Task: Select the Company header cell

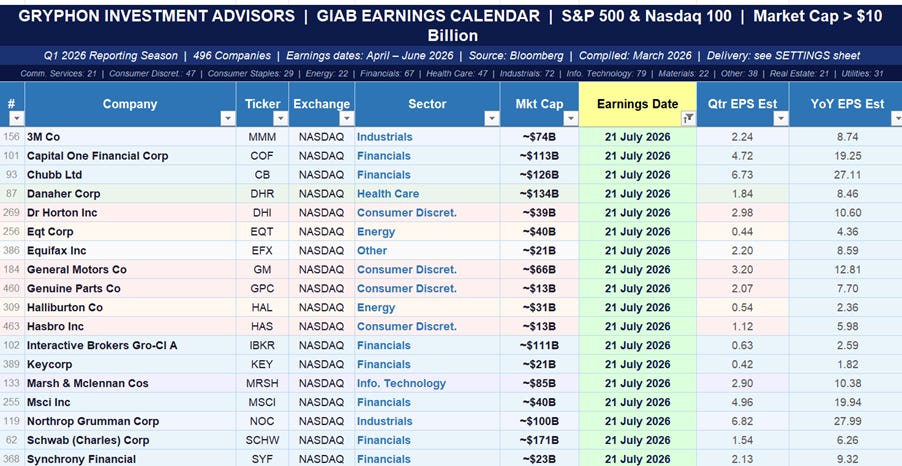Action: point(130,104)
